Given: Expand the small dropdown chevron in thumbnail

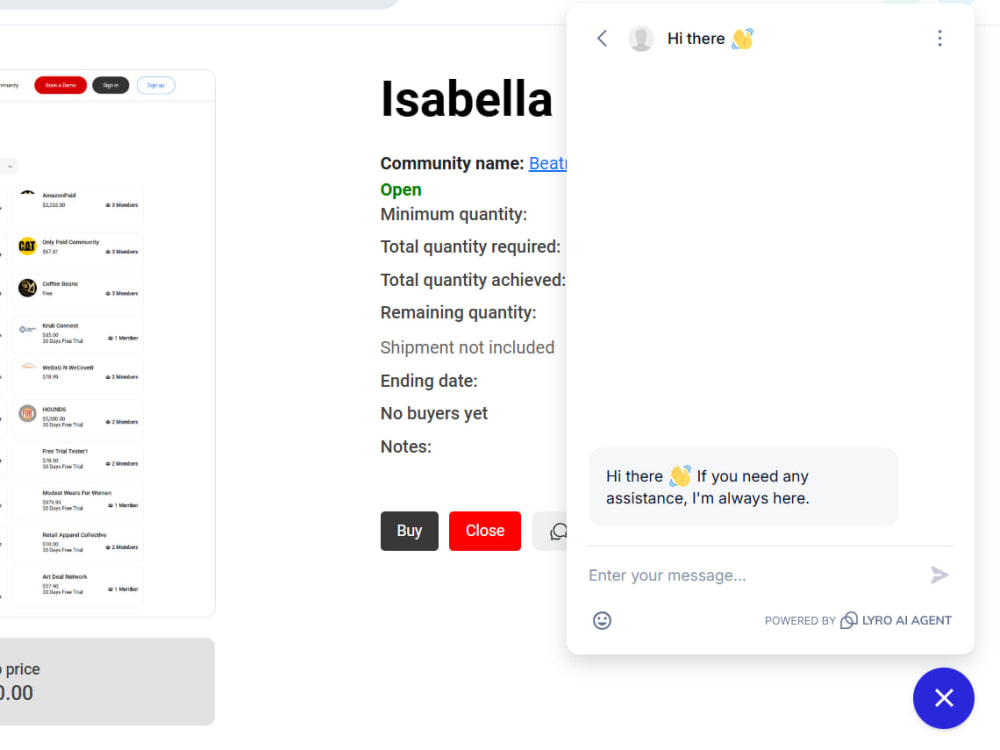Looking at the screenshot, I should [x=10, y=166].
